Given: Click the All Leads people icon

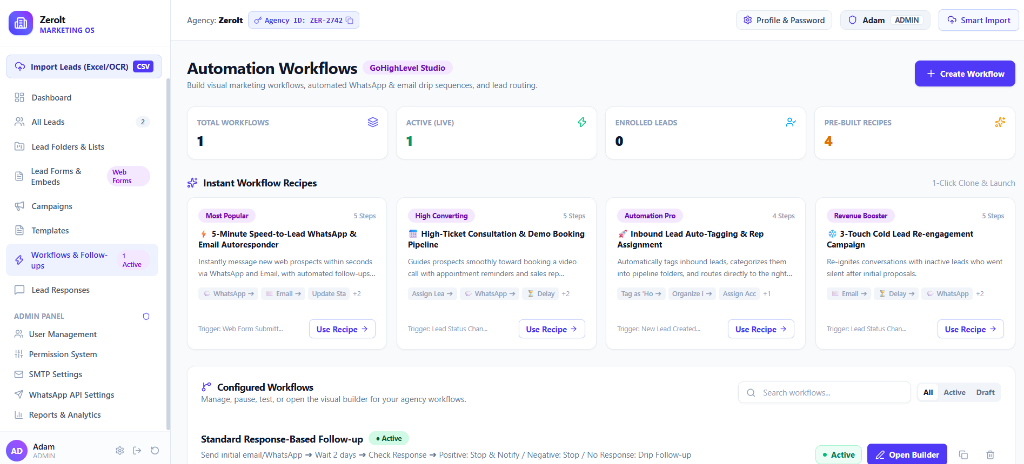Looking at the screenshot, I should click(20, 122).
